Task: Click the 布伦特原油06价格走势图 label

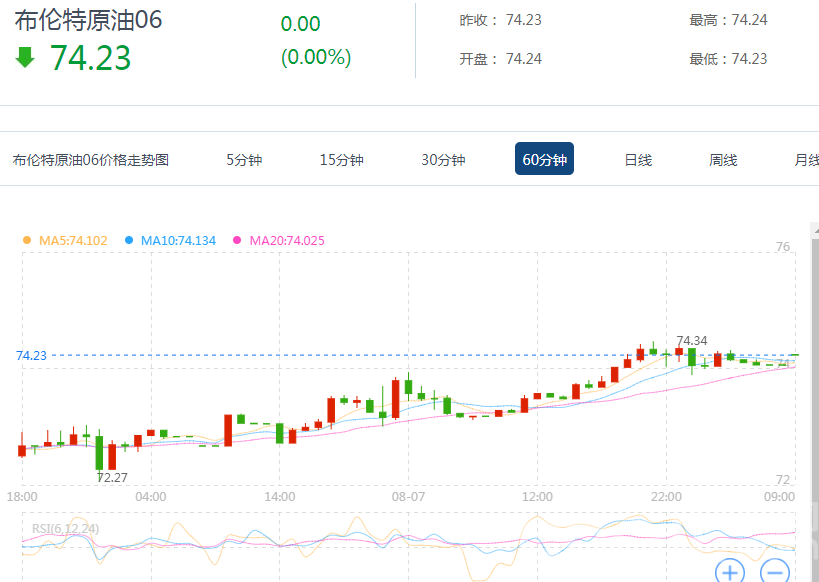Action: pyautogui.click(x=91, y=159)
